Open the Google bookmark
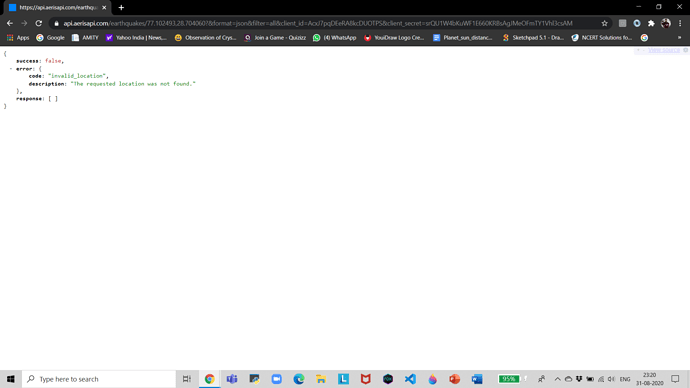Screen dimensions: 690x388 [50, 38]
